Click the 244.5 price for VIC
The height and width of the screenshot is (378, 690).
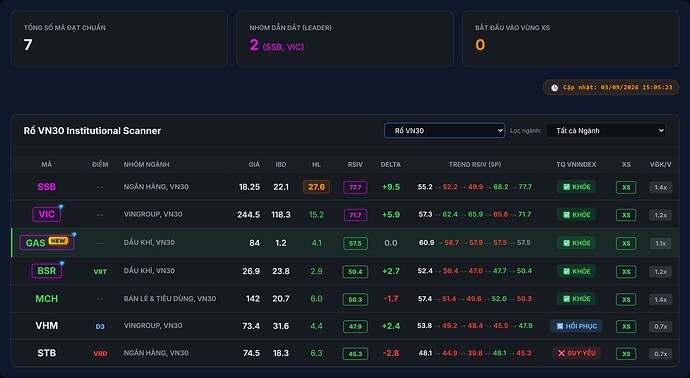248,215
